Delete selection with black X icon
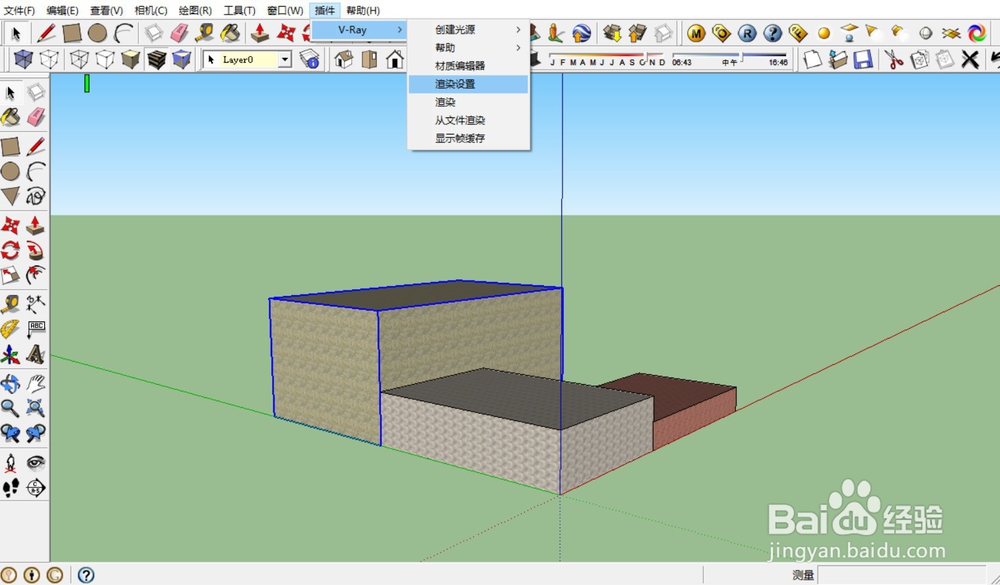The height and width of the screenshot is (585, 1000). (970, 59)
